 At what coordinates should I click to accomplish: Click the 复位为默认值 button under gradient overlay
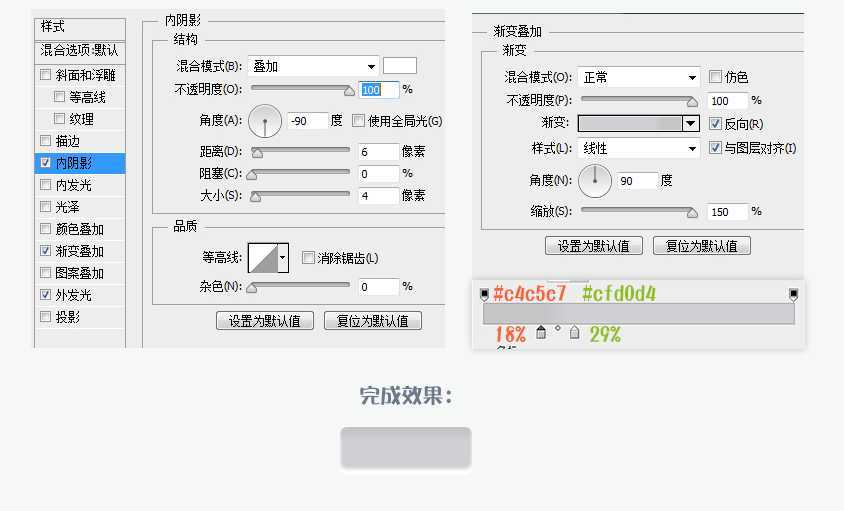tap(701, 246)
